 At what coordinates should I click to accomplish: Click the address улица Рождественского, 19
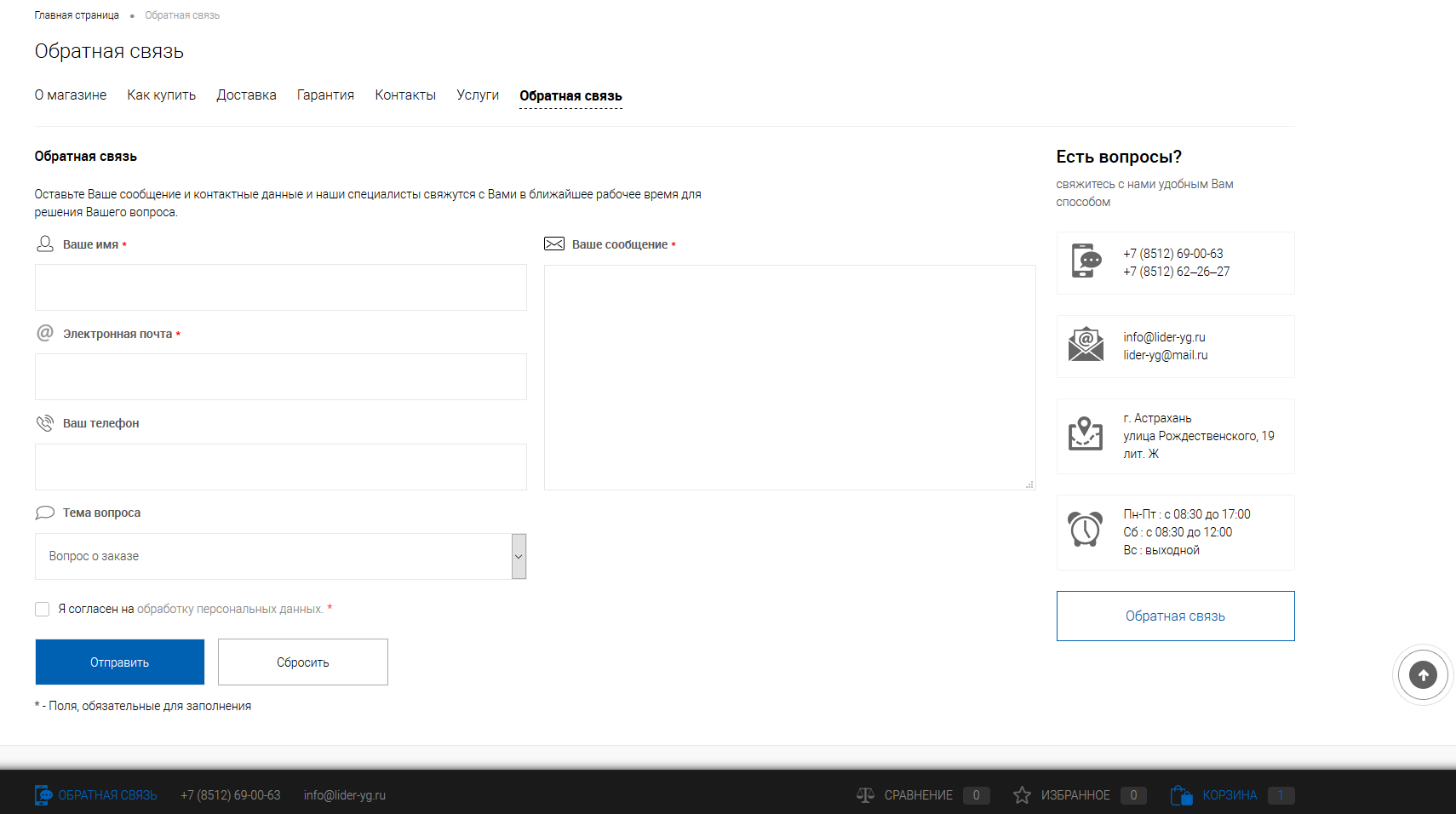[x=1199, y=436]
